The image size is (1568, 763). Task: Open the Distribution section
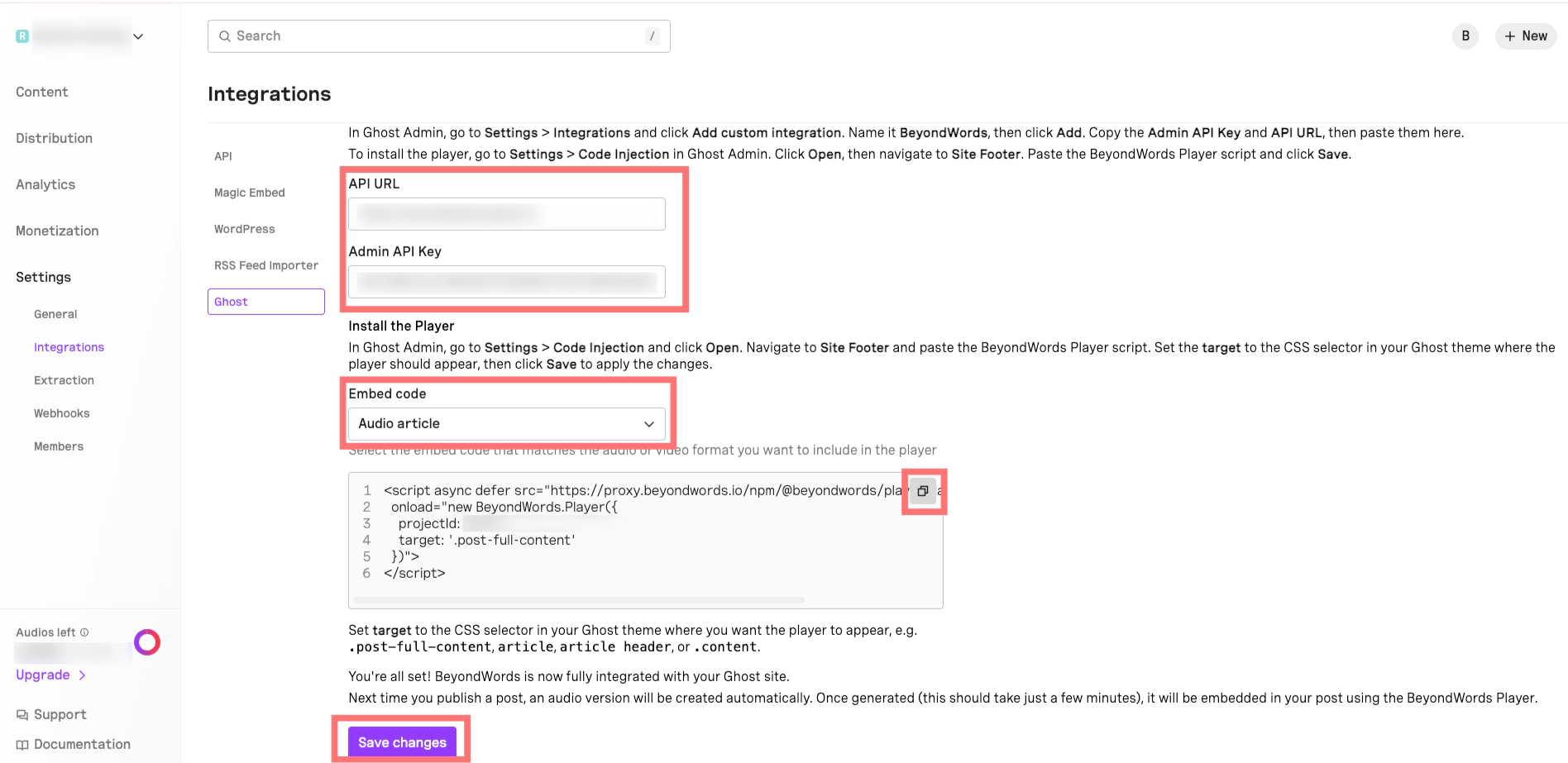pos(55,138)
